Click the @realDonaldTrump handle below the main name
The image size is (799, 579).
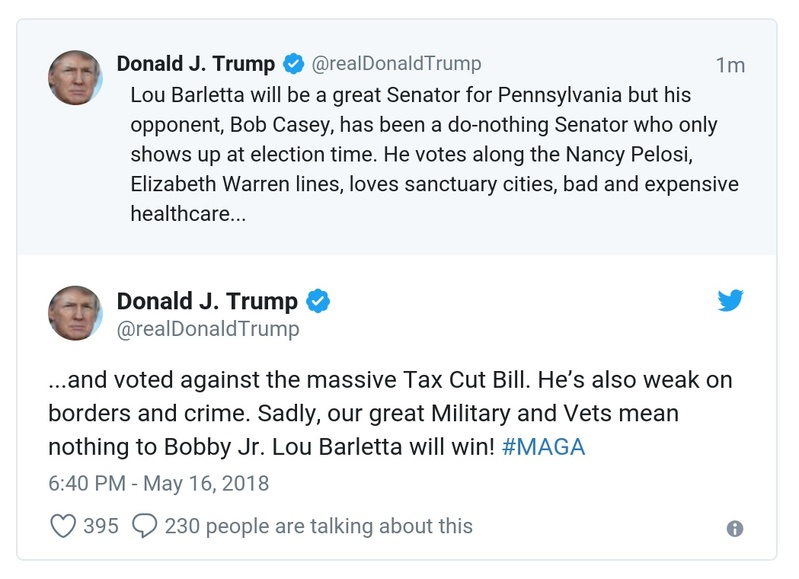point(208,328)
